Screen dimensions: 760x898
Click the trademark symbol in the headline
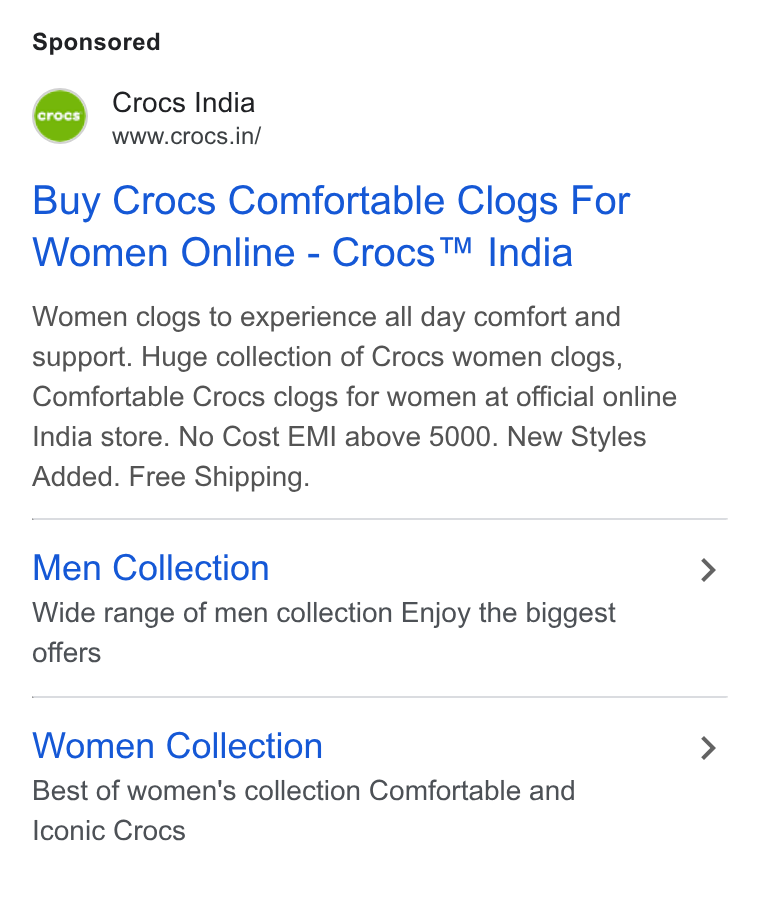[456, 245]
